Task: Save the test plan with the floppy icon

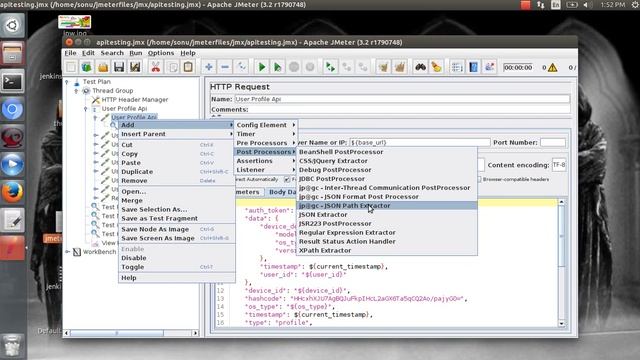Action: click(x=119, y=67)
